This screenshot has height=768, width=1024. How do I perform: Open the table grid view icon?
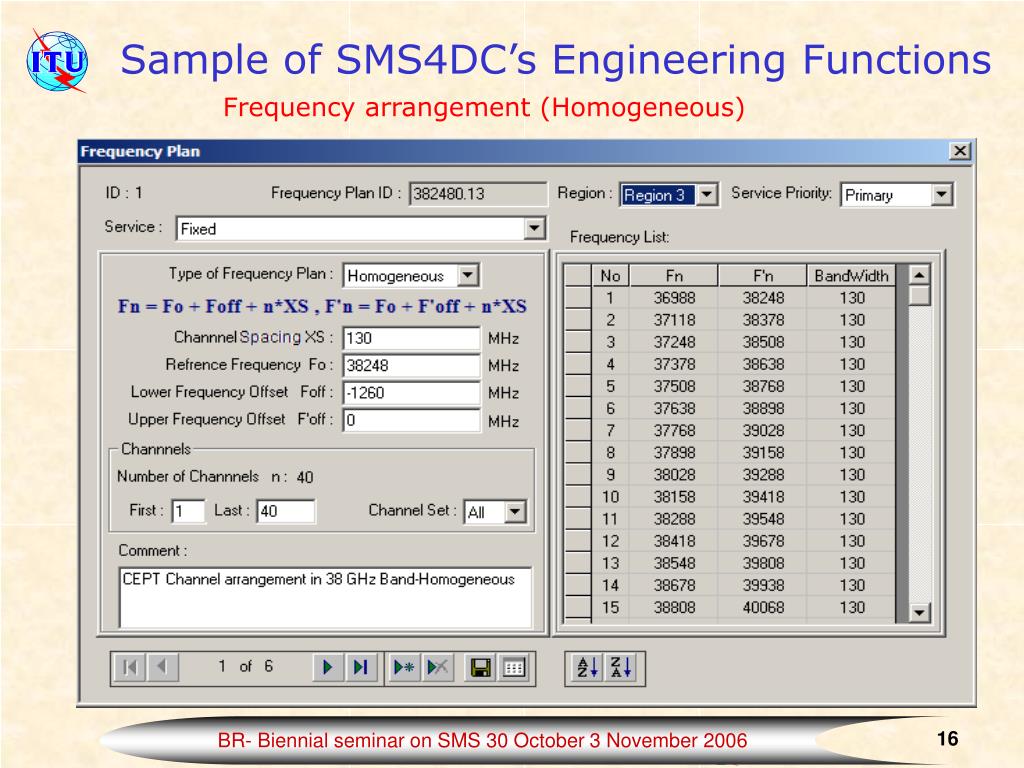514,667
